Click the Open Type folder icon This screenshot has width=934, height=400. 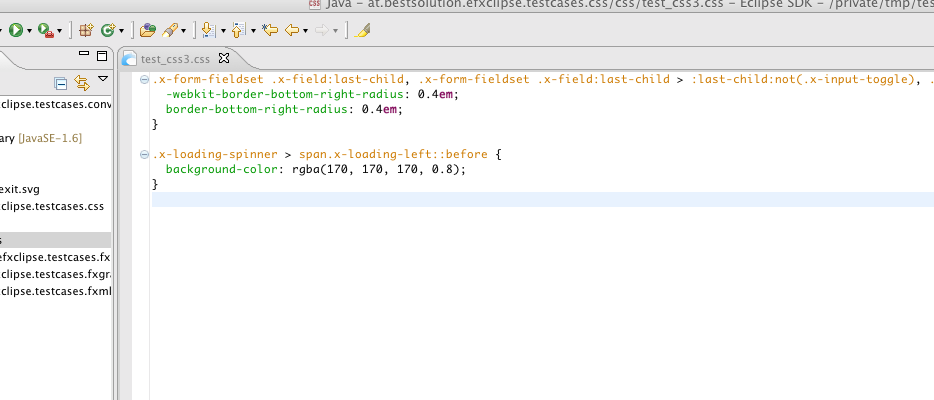pyautogui.click(x=147, y=30)
